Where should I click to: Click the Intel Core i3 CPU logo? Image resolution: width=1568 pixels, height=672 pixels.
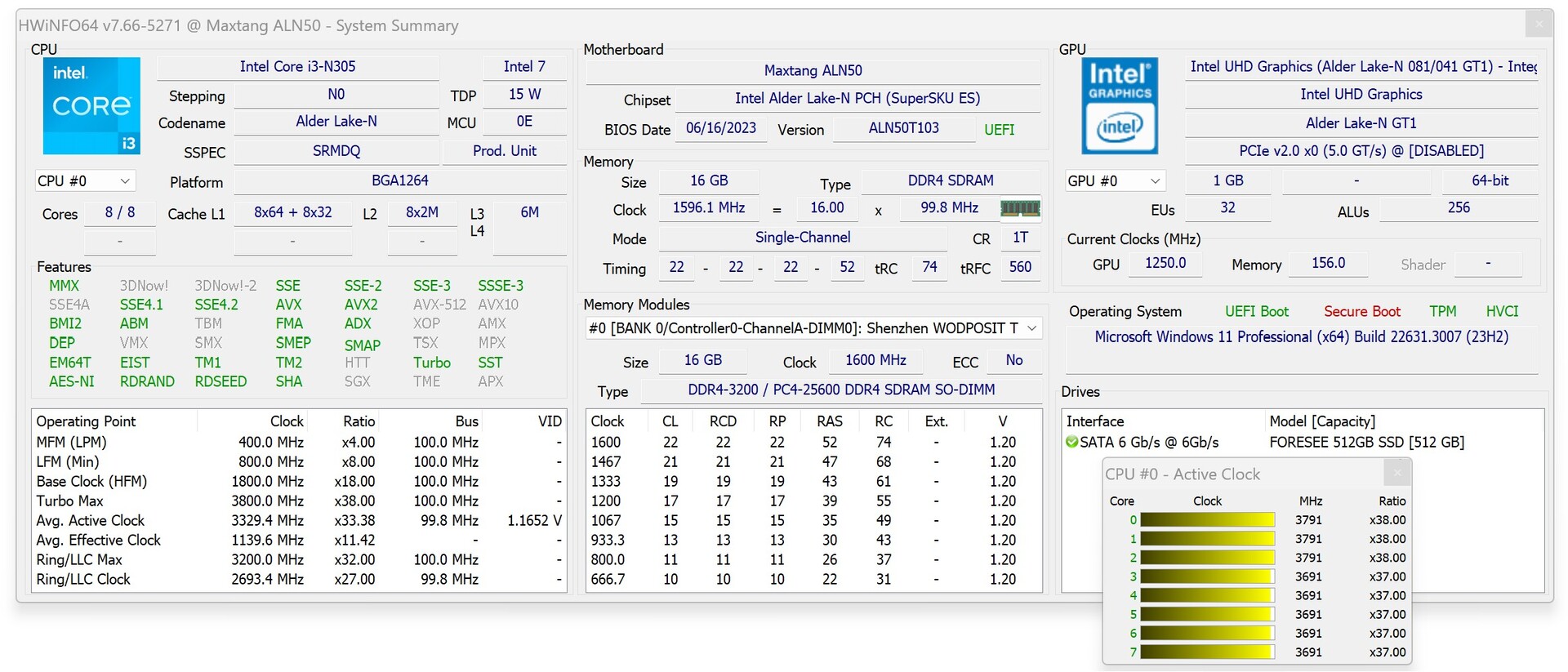(x=91, y=105)
